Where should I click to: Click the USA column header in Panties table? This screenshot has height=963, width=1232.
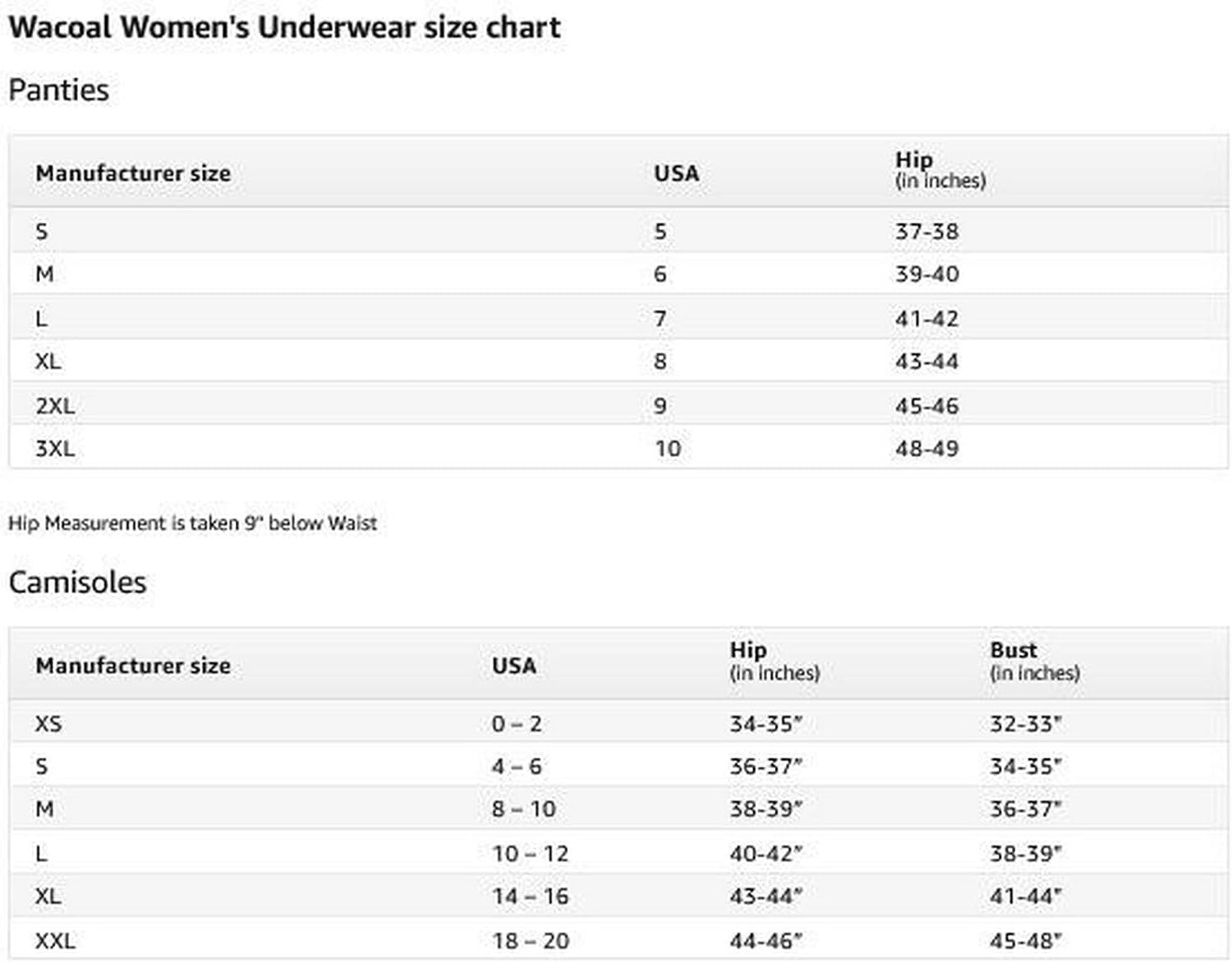676,173
